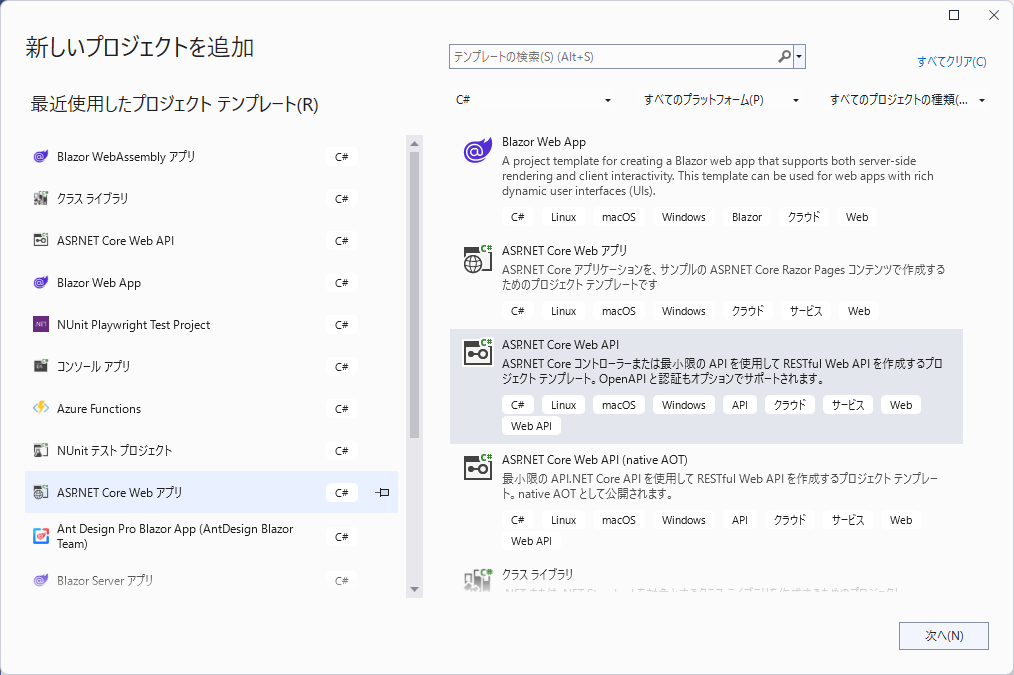Select the ASP.NET Core Web アプリ template title
The height and width of the screenshot is (675, 1014).
point(565,251)
